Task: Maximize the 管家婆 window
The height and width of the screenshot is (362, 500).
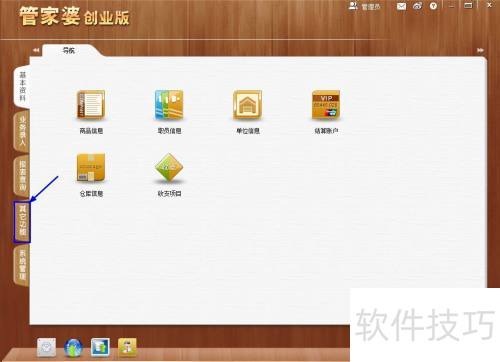Action: 468,6
